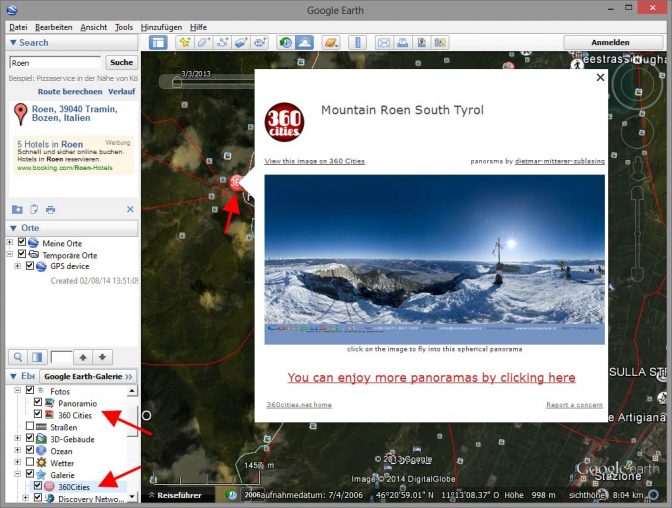Move item up with the up arrow button
Image resolution: width=672 pixels, height=508 pixels.
point(83,357)
